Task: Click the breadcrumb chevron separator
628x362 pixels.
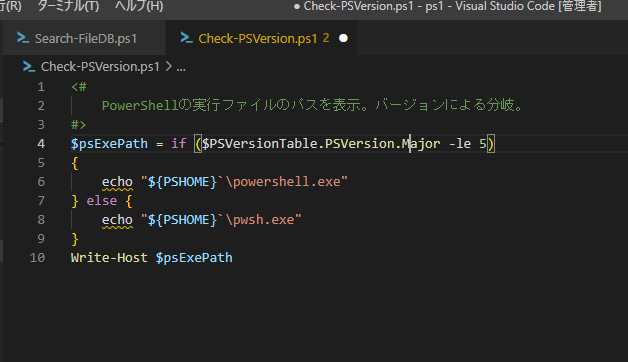Action: 169,66
